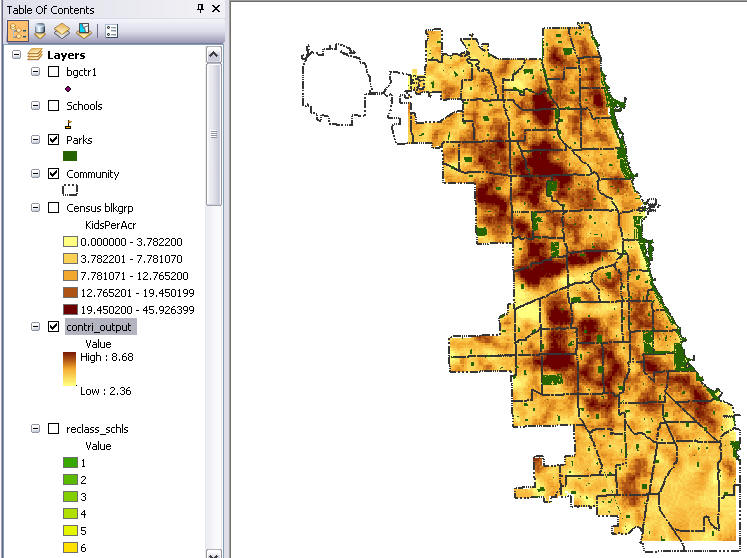Click the contents scrollbar down arrow

click(213, 554)
